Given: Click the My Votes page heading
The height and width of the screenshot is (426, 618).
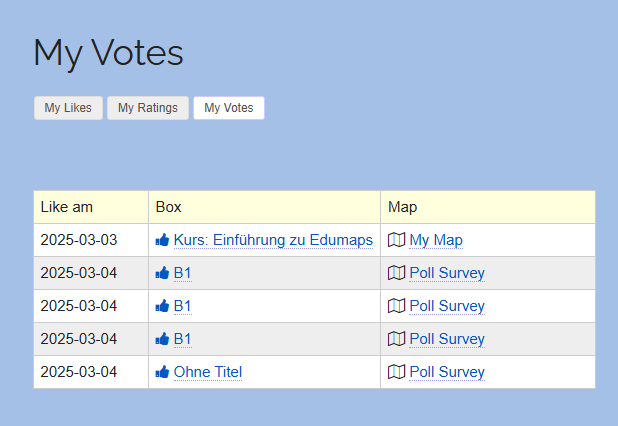Looking at the screenshot, I should coord(108,53).
